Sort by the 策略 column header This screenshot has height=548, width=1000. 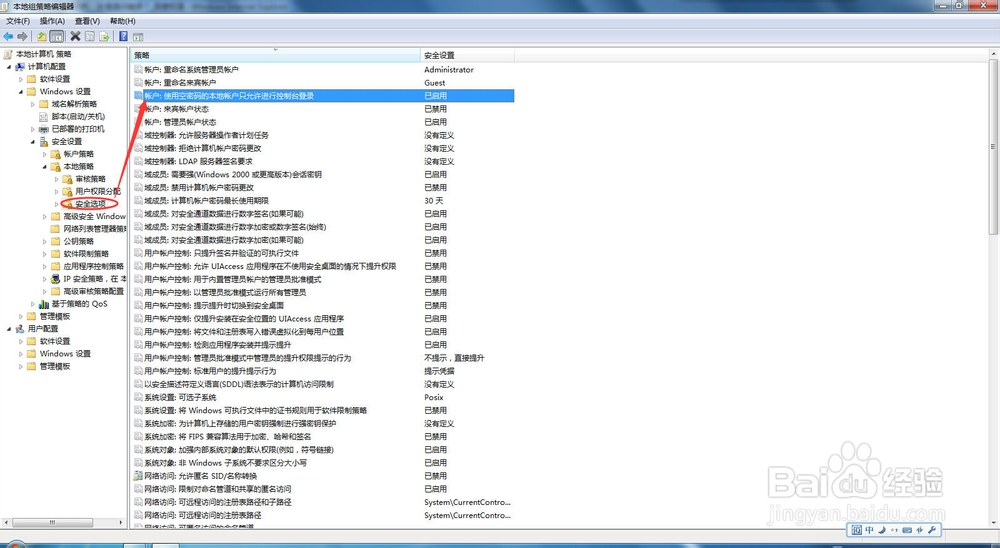click(275, 56)
